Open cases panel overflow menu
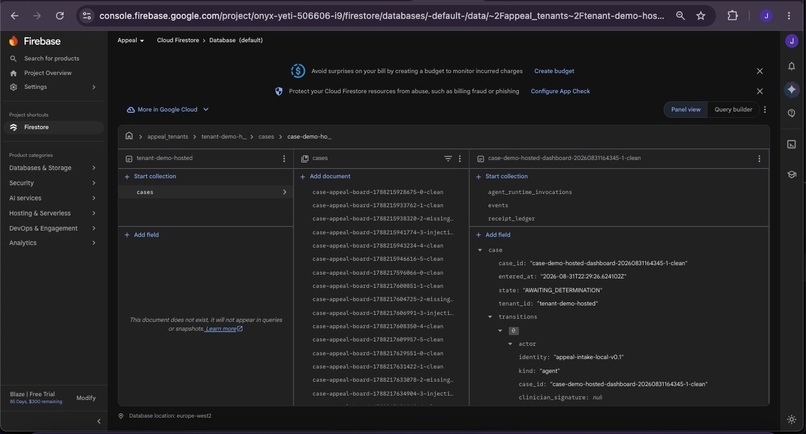Image resolution: width=806 pixels, height=434 pixels. [460, 159]
